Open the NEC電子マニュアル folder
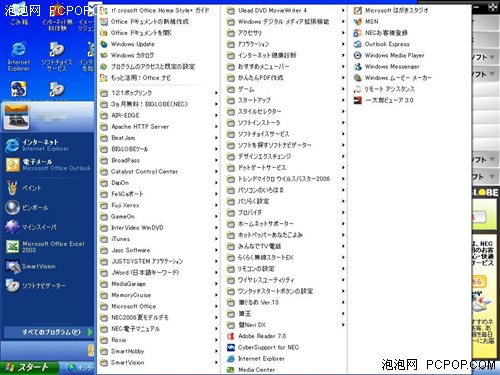Image resolution: width=500 pixels, height=375 pixels. pos(159,329)
